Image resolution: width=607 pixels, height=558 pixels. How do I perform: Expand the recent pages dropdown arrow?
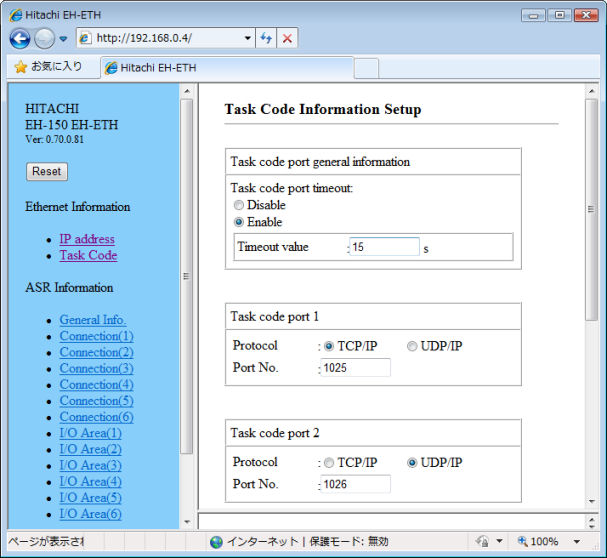pyautogui.click(x=63, y=39)
